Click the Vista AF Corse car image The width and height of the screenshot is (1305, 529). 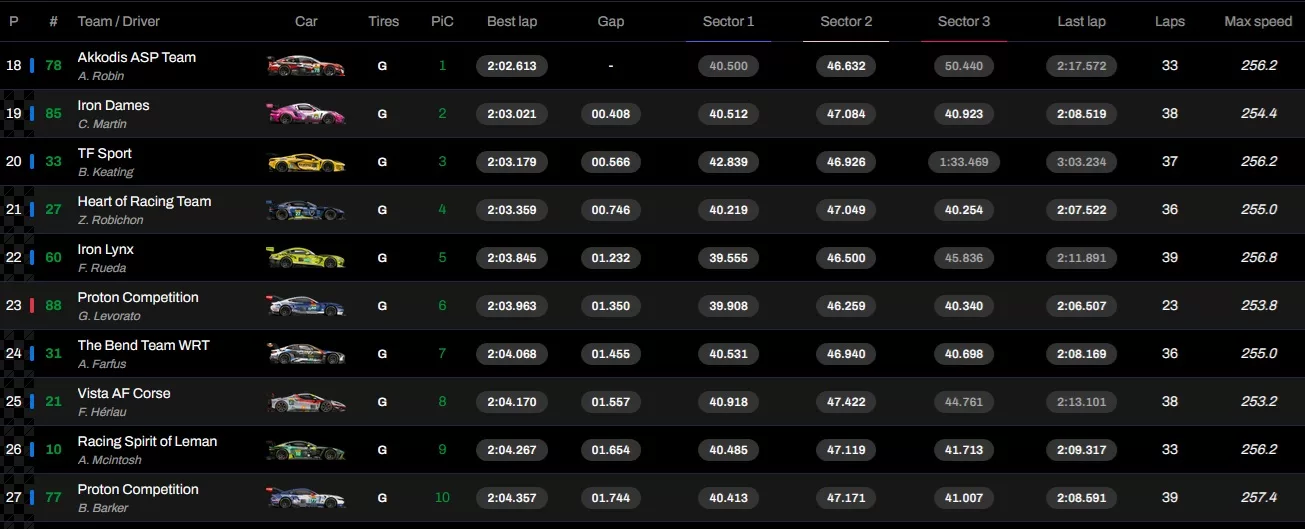306,402
